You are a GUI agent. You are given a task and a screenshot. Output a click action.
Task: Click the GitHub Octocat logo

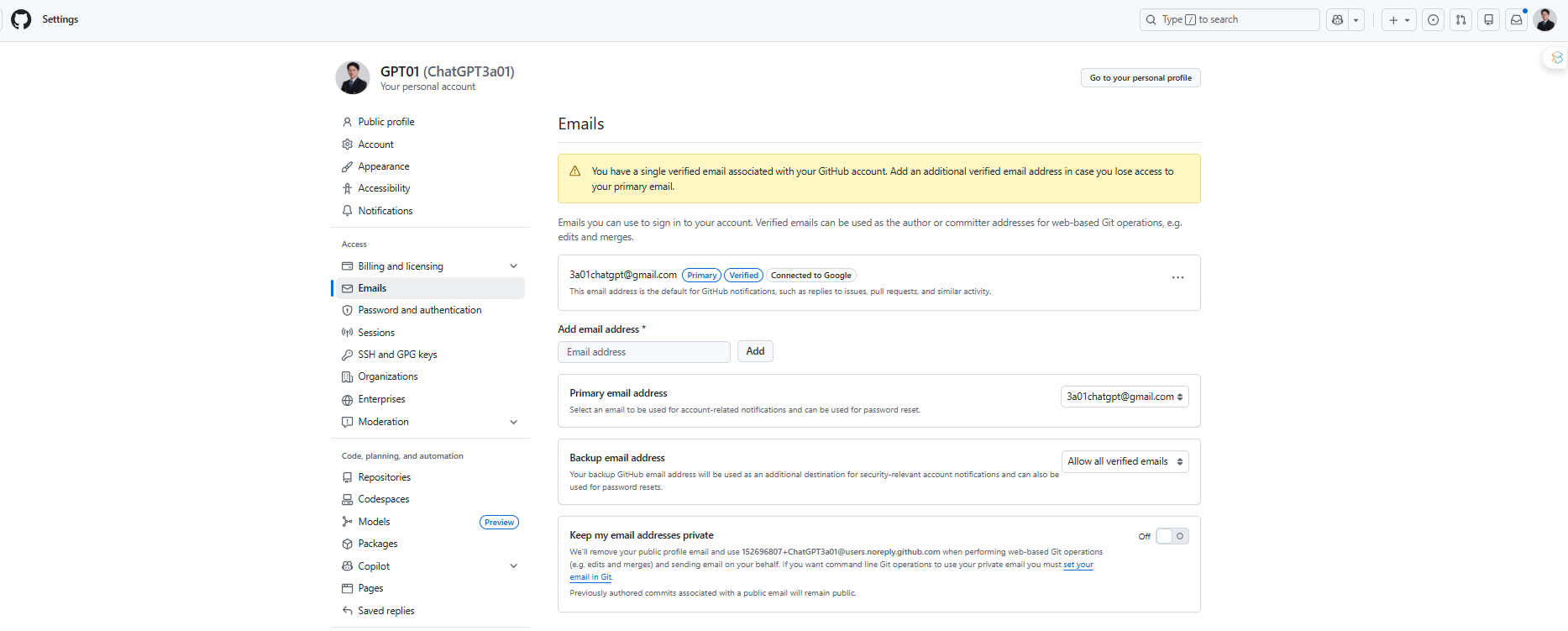tap(21, 19)
